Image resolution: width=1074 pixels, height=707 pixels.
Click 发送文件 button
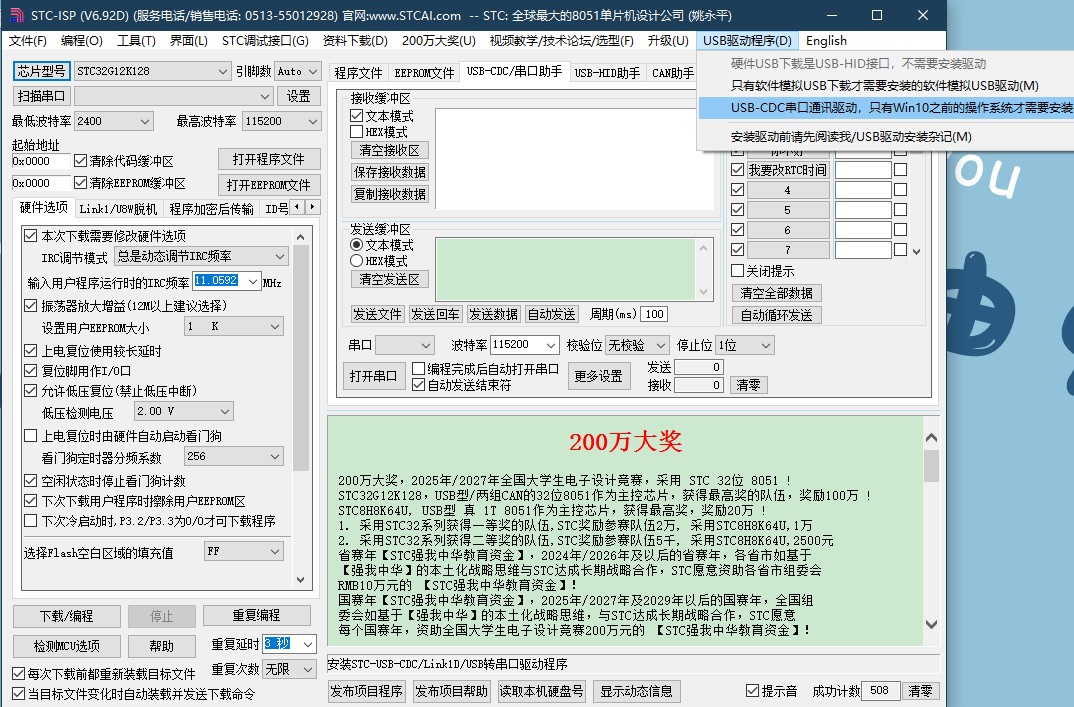tap(377, 314)
